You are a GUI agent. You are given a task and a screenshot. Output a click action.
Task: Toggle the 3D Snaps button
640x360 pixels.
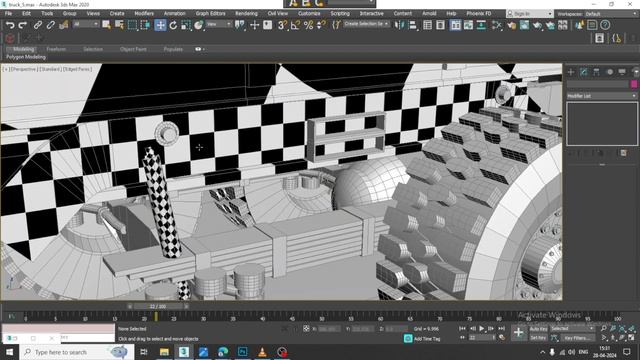(x=282, y=25)
